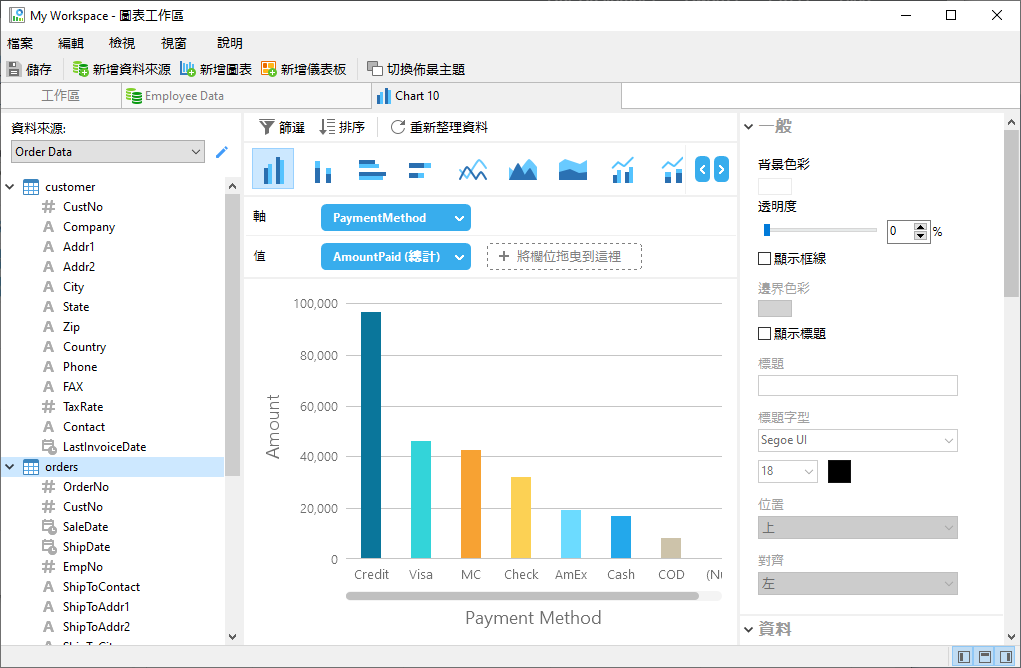Collapse the customer table tree node

11,187
